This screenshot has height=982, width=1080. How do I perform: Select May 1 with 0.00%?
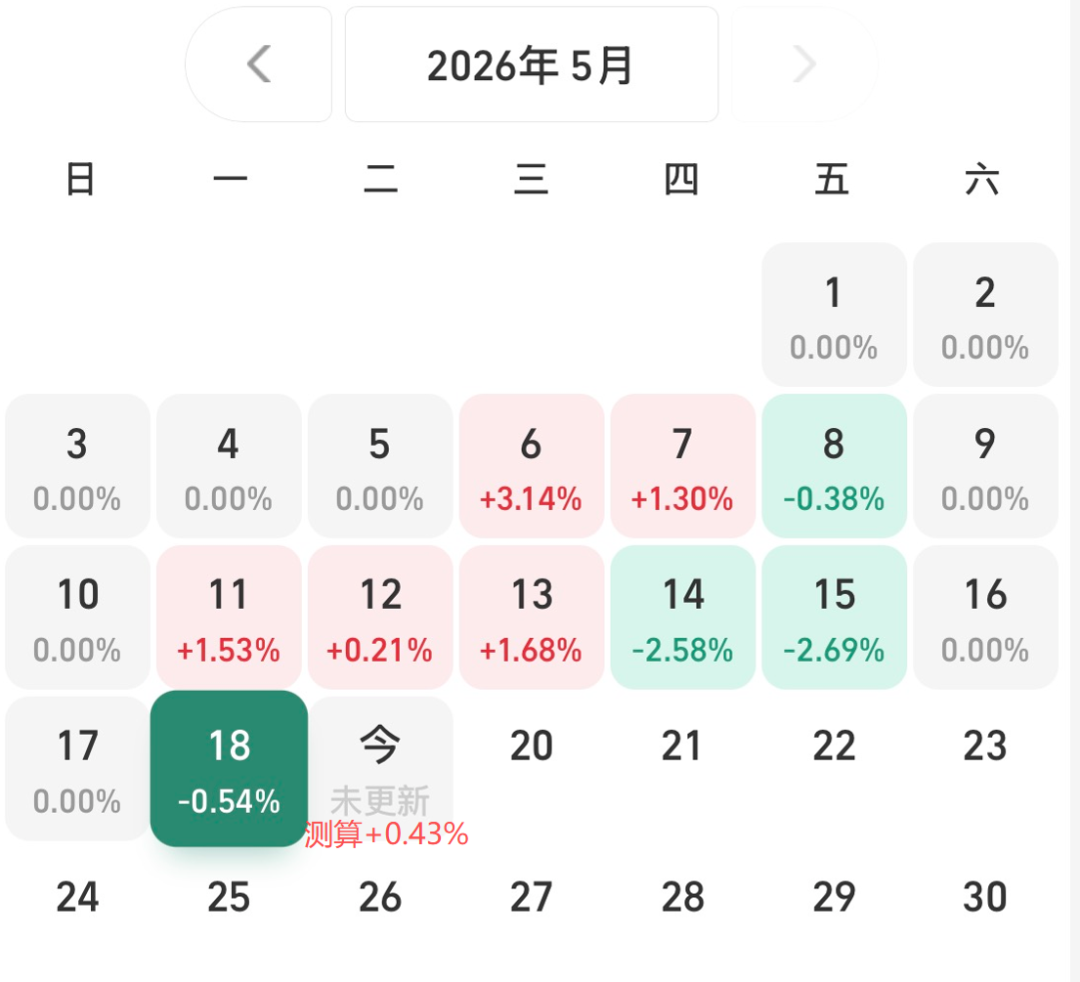pyautogui.click(x=834, y=315)
